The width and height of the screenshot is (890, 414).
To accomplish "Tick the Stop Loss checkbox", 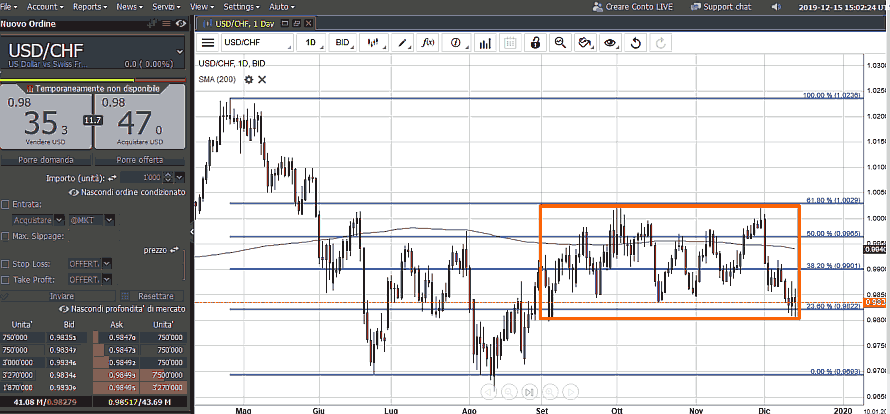I will point(6,264).
